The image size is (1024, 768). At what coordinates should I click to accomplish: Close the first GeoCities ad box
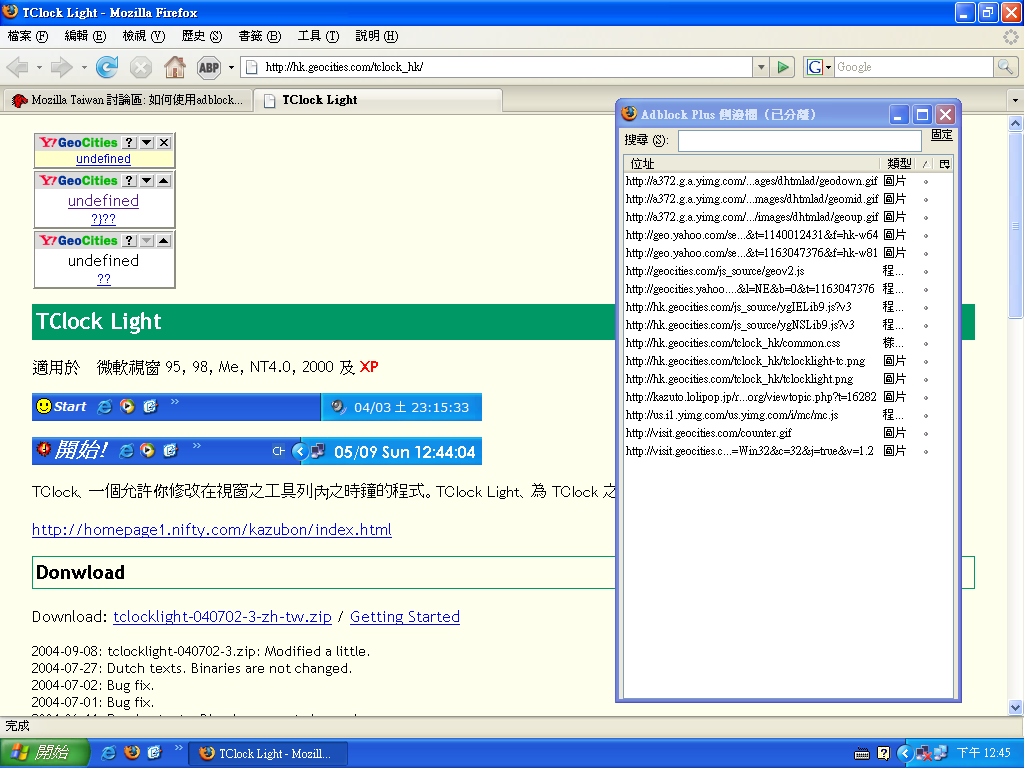pyautogui.click(x=164, y=143)
